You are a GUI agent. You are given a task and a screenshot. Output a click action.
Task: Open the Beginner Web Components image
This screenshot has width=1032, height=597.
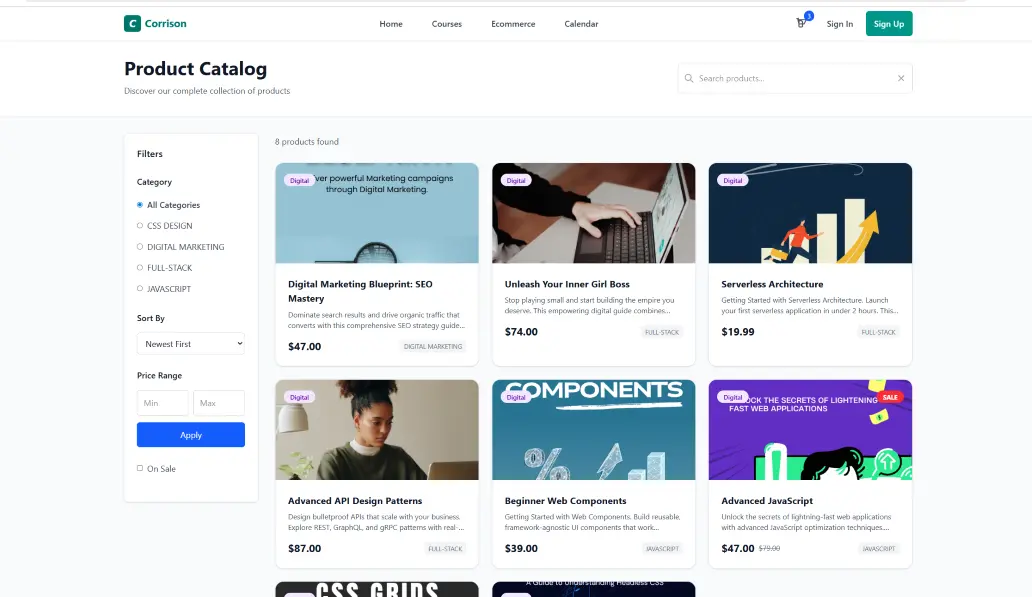(x=594, y=430)
